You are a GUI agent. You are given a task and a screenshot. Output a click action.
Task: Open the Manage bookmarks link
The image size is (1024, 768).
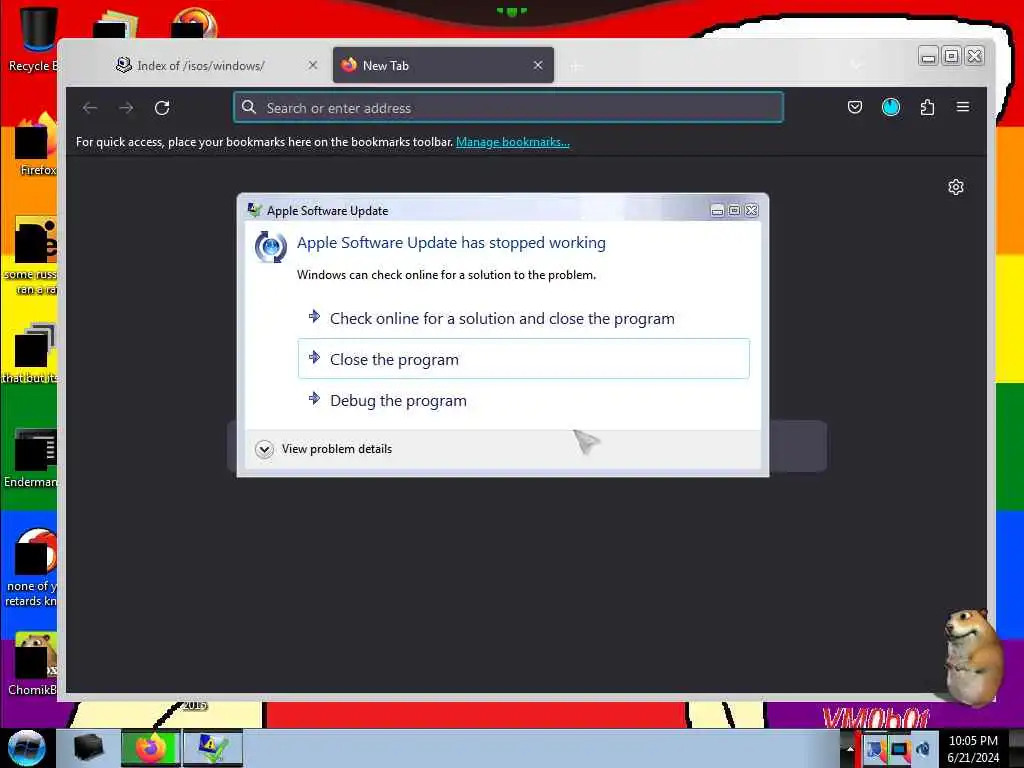pos(513,142)
